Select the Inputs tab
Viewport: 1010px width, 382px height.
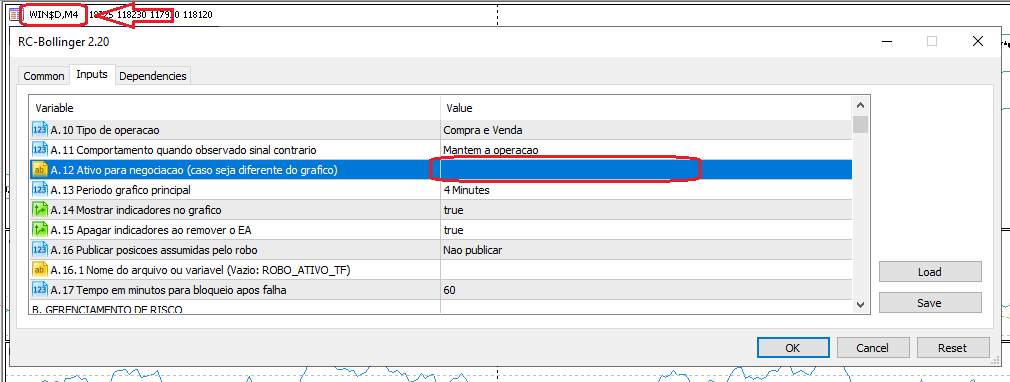click(x=92, y=74)
